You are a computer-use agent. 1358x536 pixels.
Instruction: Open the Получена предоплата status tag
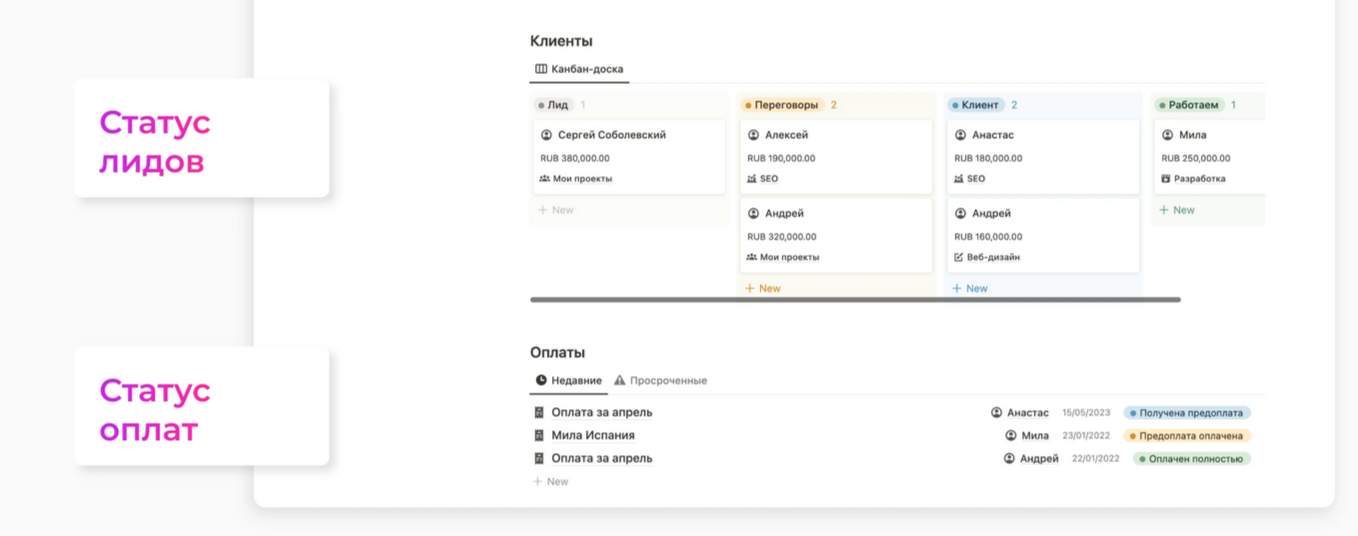click(1187, 413)
